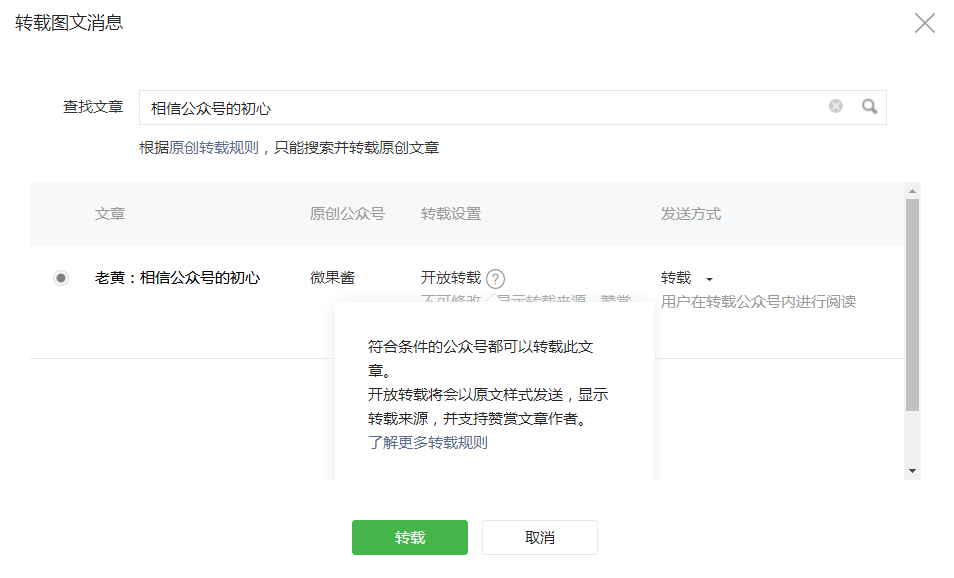Click the 取消 button
954x578 pixels.
540,537
